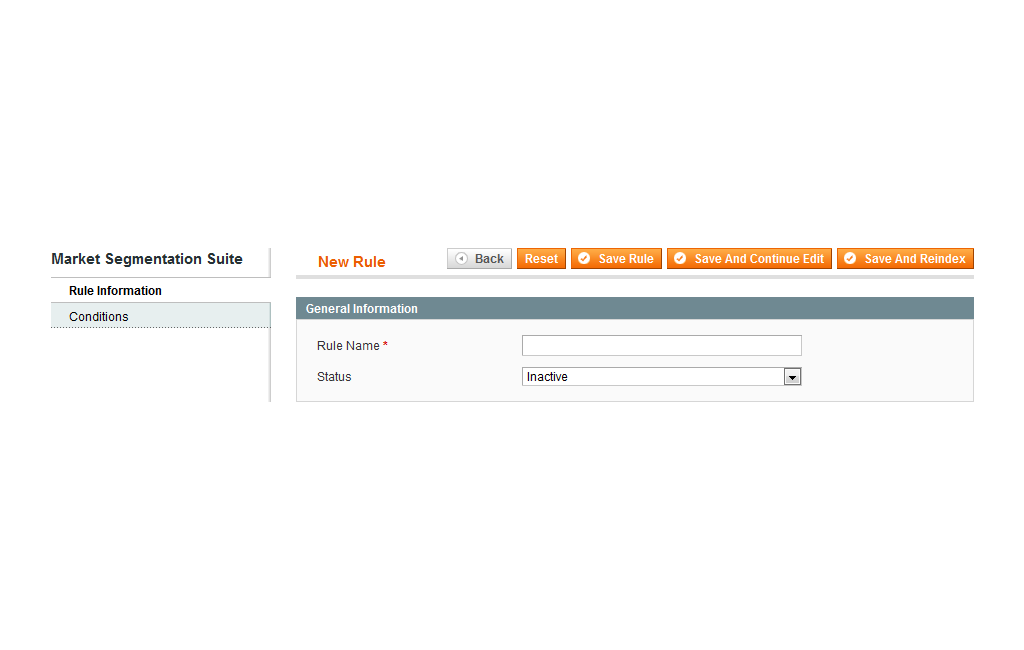Click the Back button

[x=479, y=259]
